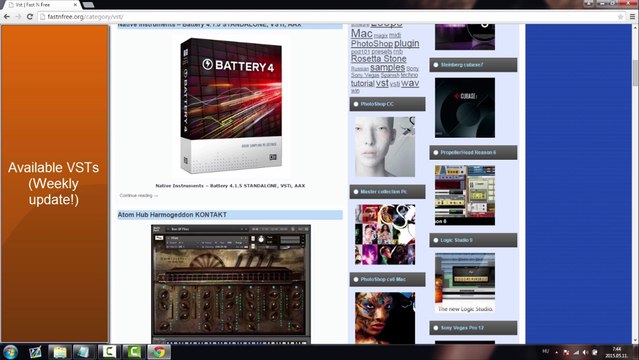Viewport: 639px width, 360px height.
Task: Click the Rosetta Stone tag
Action: (x=379, y=59)
